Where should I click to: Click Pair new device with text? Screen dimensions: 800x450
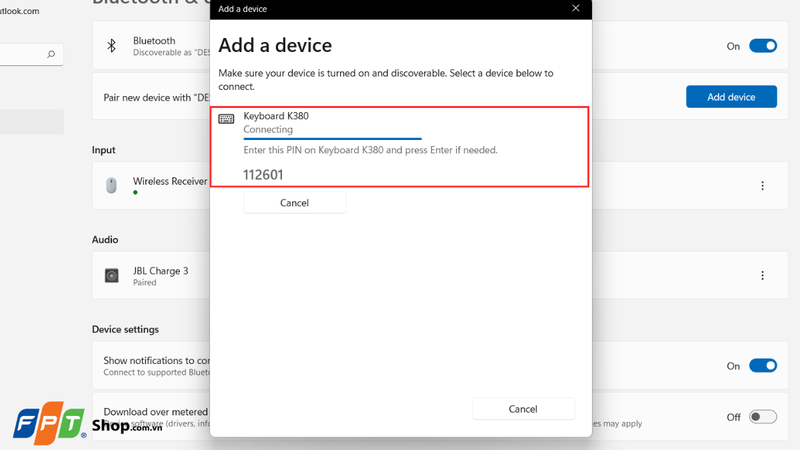click(156, 97)
